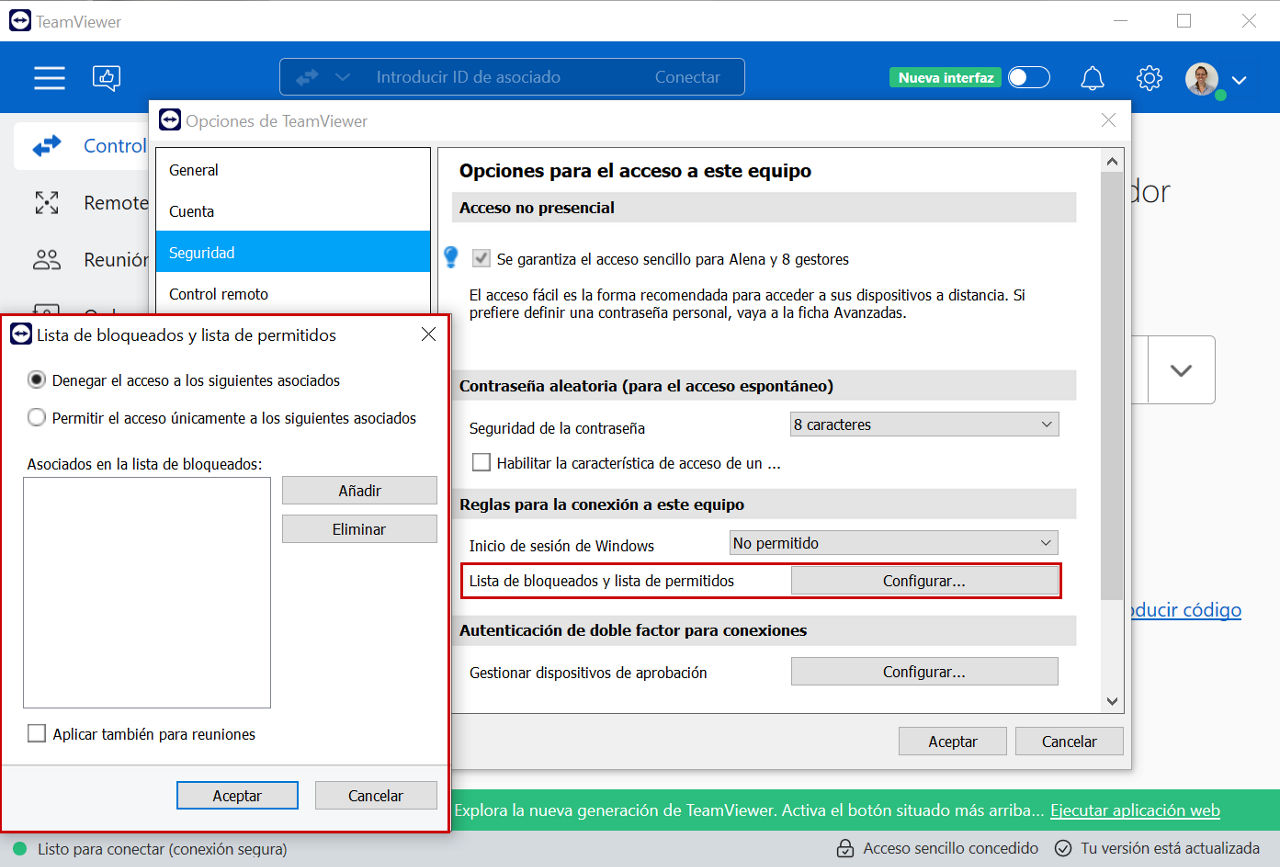The width and height of the screenshot is (1280, 867).
Task: Click the checkmark version updated icon
Action: pos(1063,849)
